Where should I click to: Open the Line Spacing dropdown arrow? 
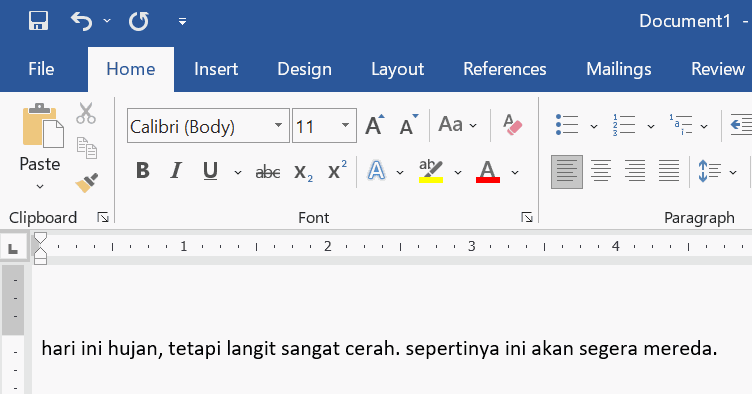733,172
